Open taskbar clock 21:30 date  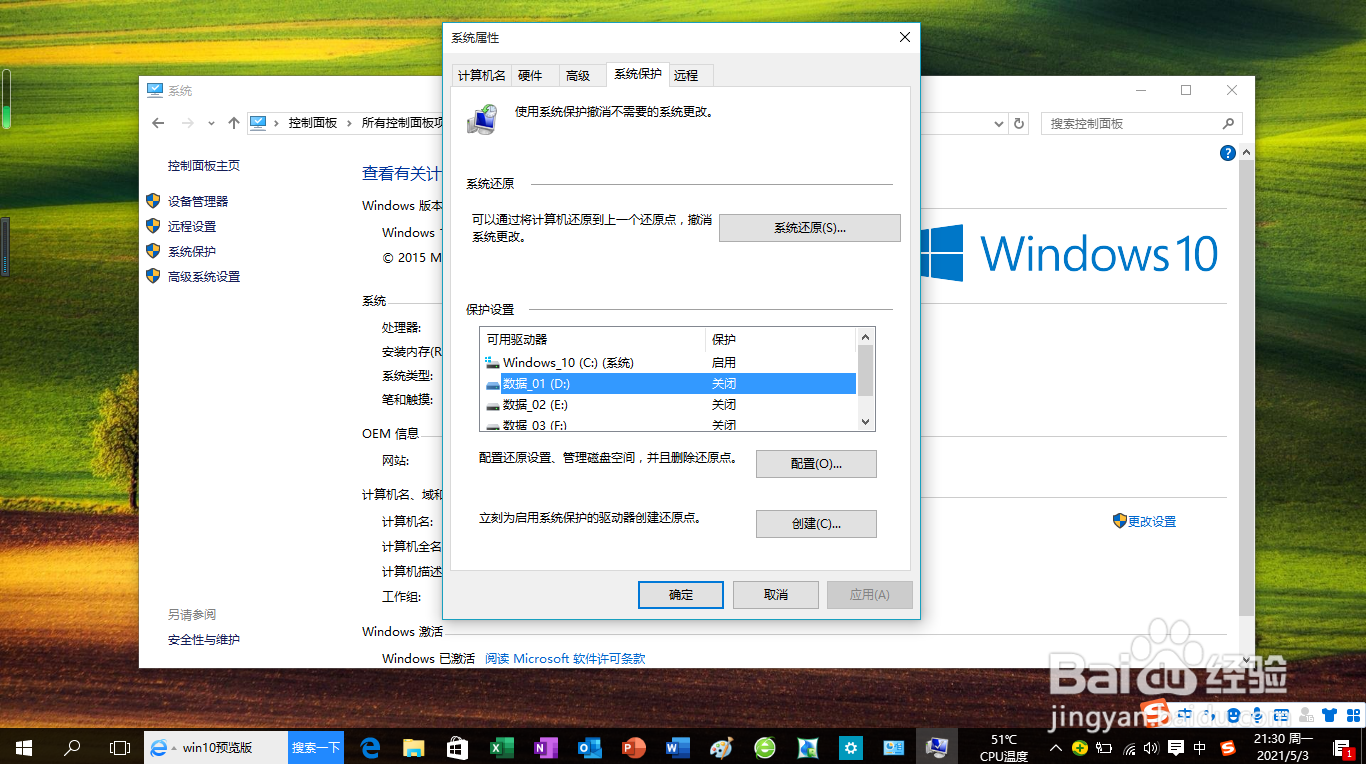click(1283, 747)
